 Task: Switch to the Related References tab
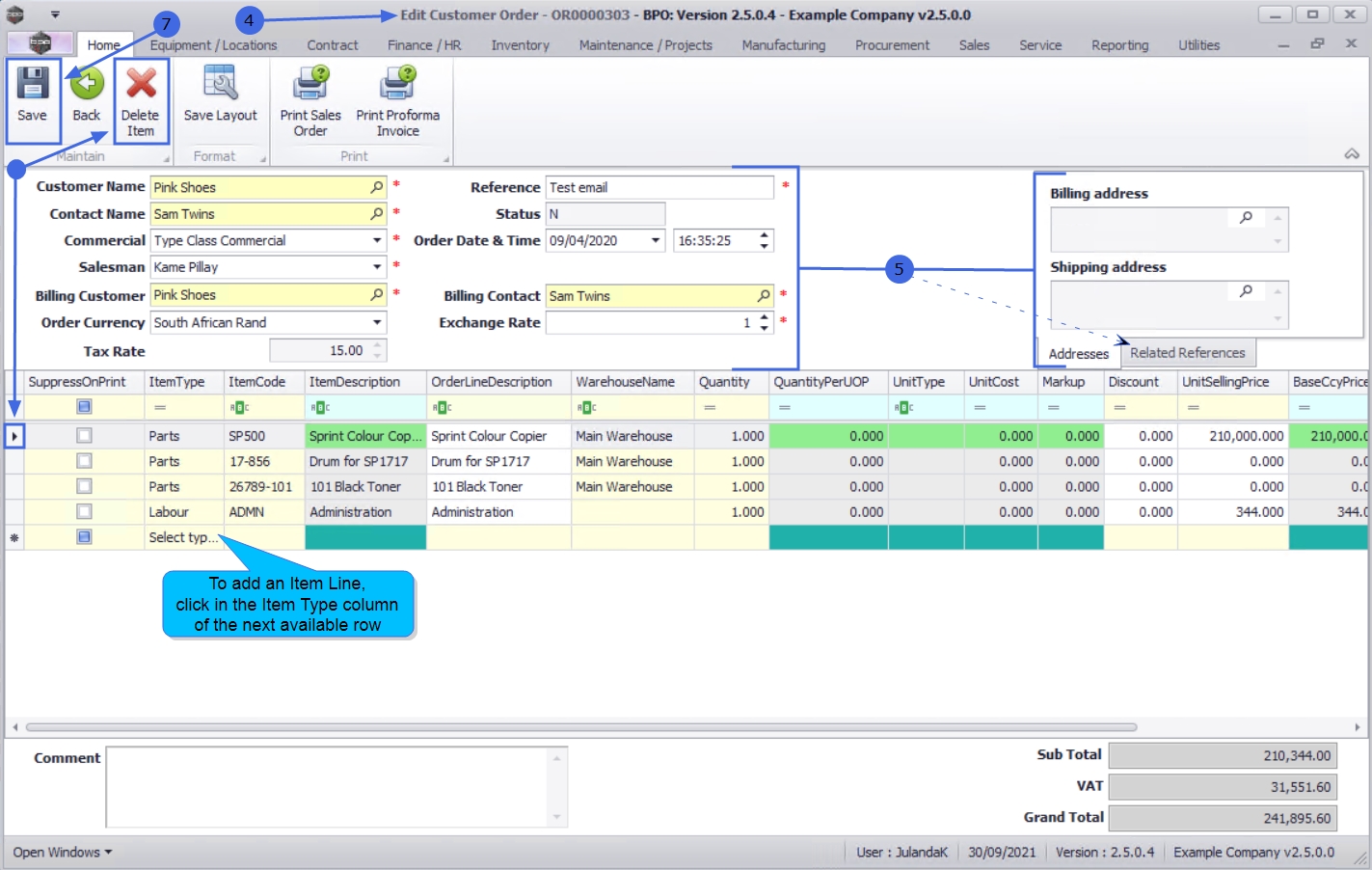[x=1187, y=353]
